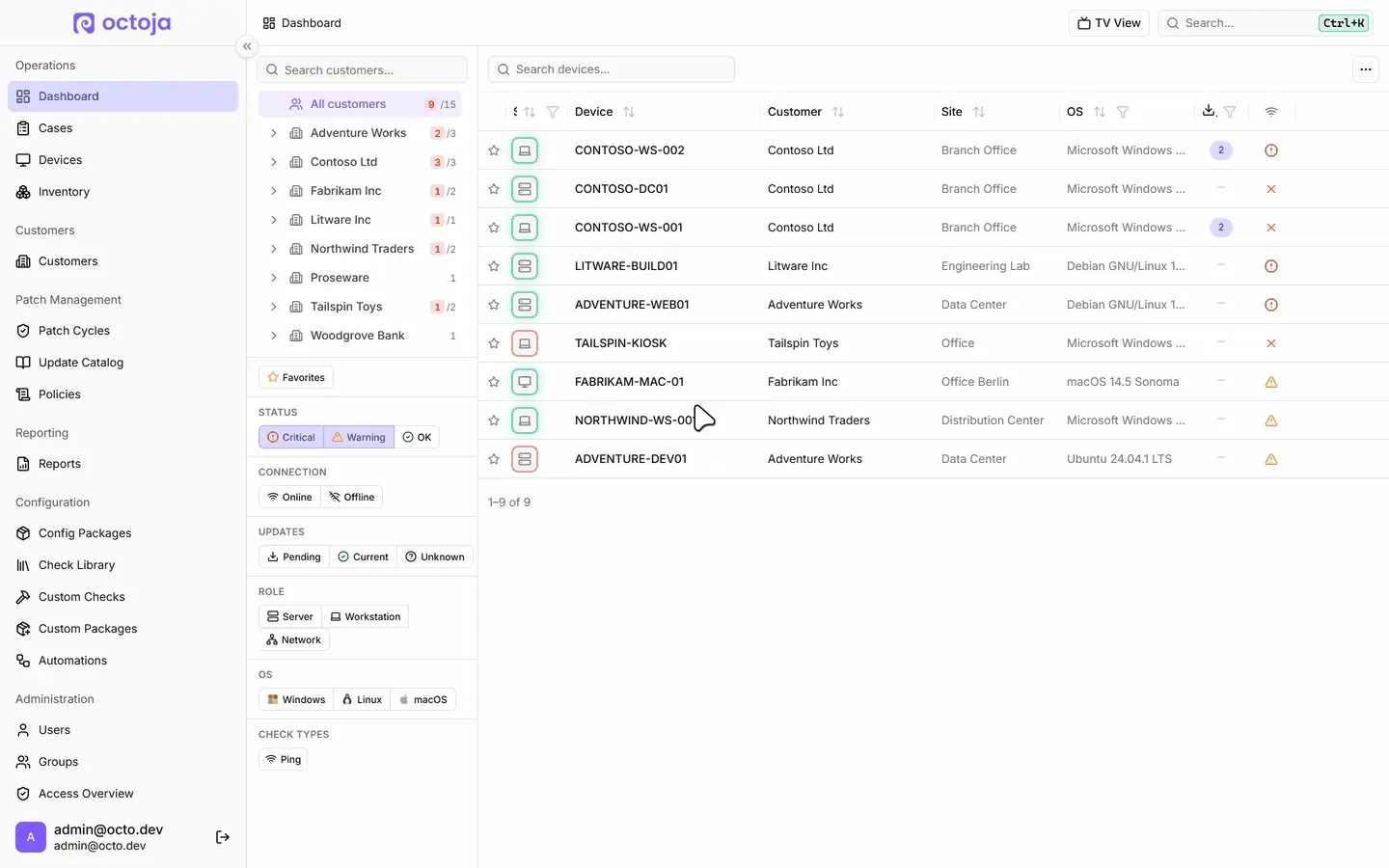Screen dimensions: 1389x868
Task: Toggle the Pending updates filter
Action: click(x=294, y=556)
